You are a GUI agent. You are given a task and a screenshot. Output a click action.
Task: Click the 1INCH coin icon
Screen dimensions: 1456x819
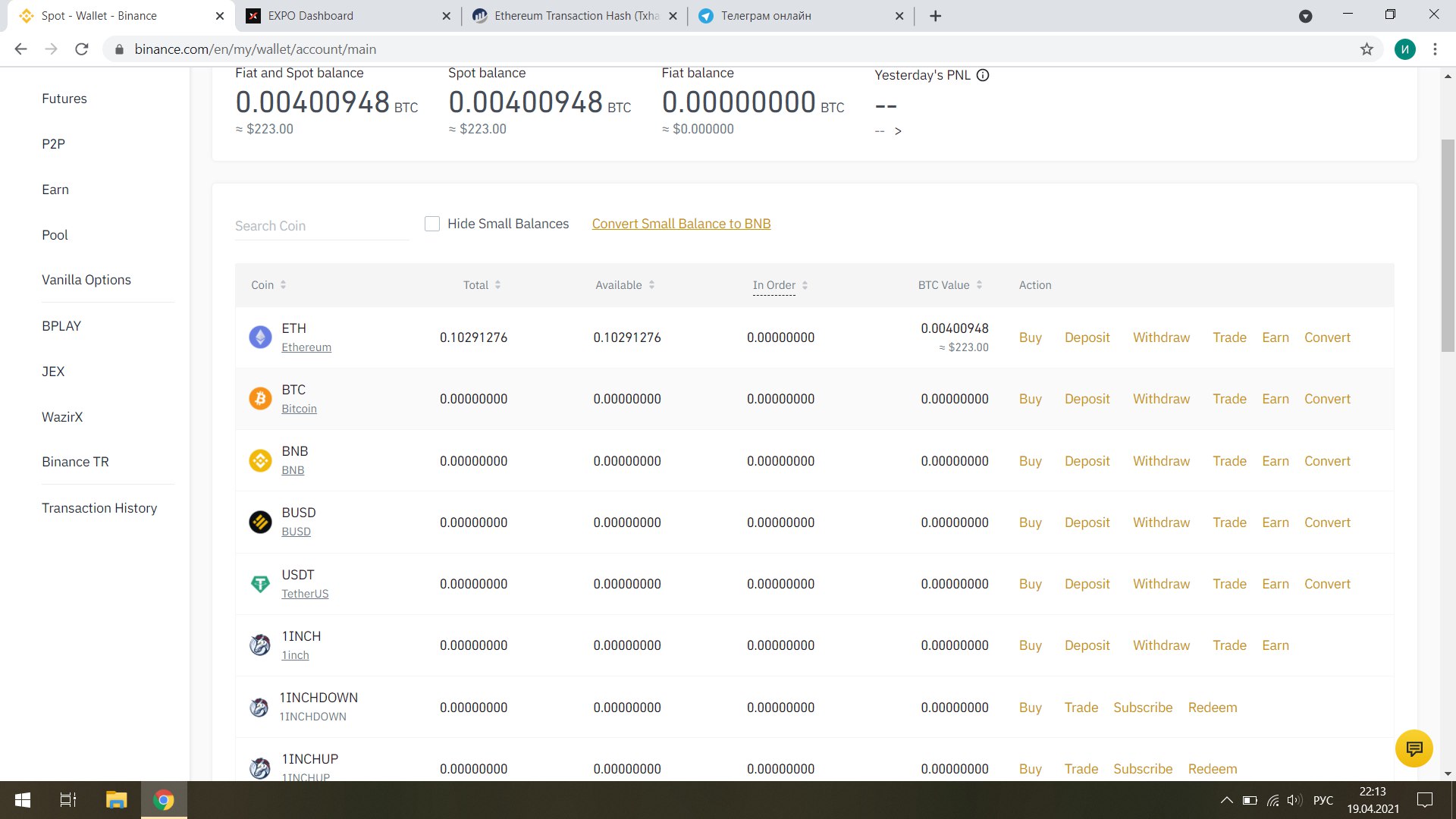tap(260, 645)
